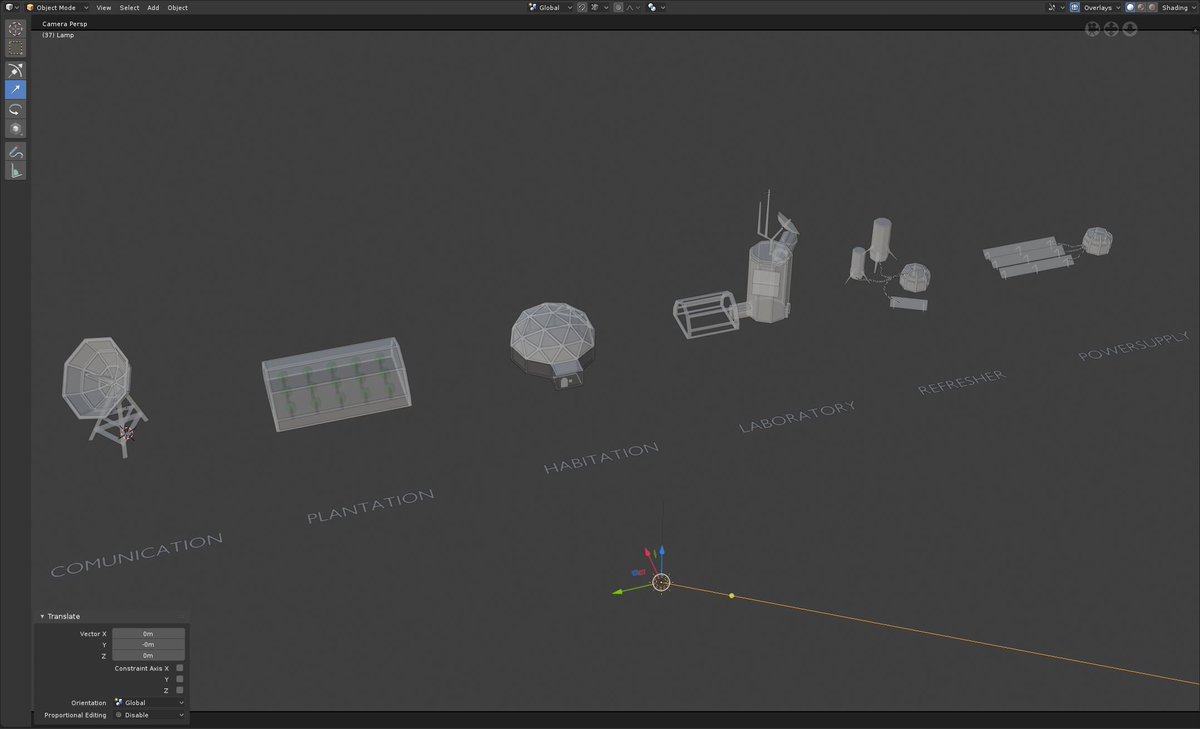The width and height of the screenshot is (1200, 729).
Task: Open header Global orientation dropdown
Action: point(551,7)
